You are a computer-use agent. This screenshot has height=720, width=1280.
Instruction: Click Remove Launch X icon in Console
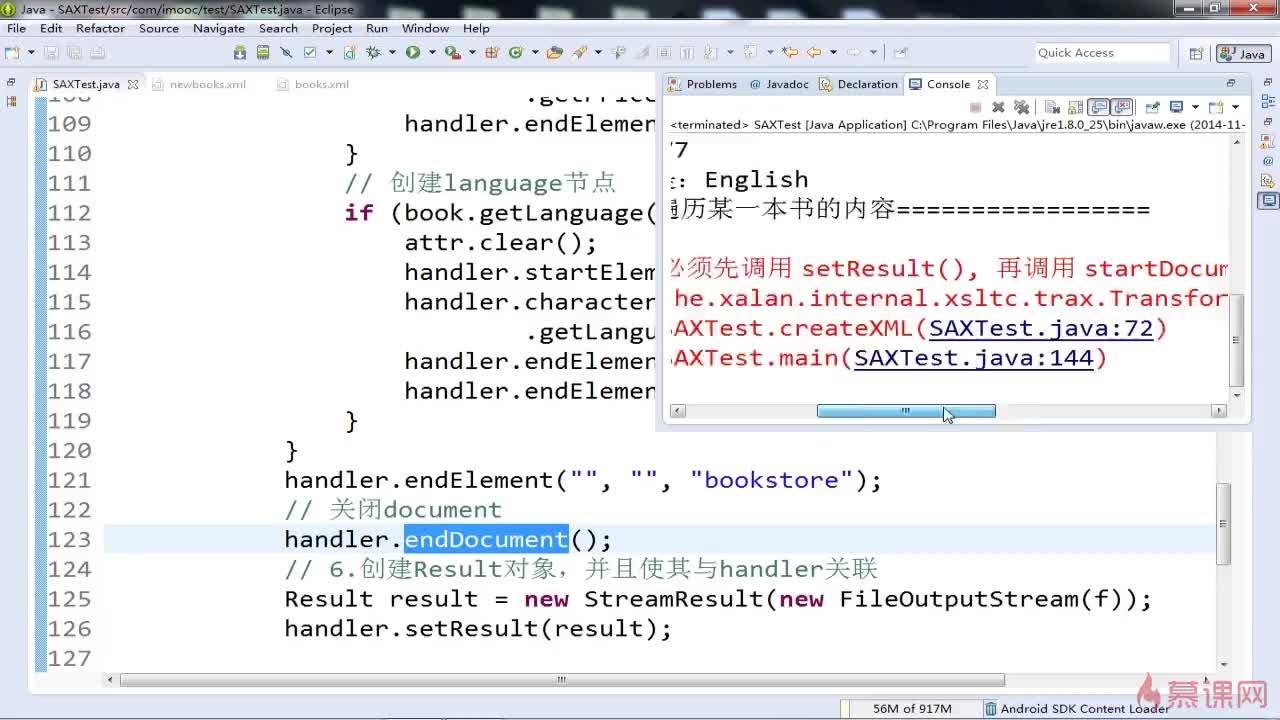pyautogui.click(x=998, y=107)
